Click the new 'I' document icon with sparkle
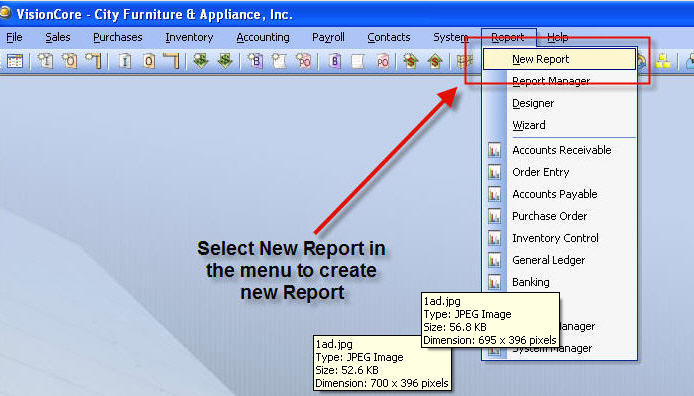 coord(45,61)
